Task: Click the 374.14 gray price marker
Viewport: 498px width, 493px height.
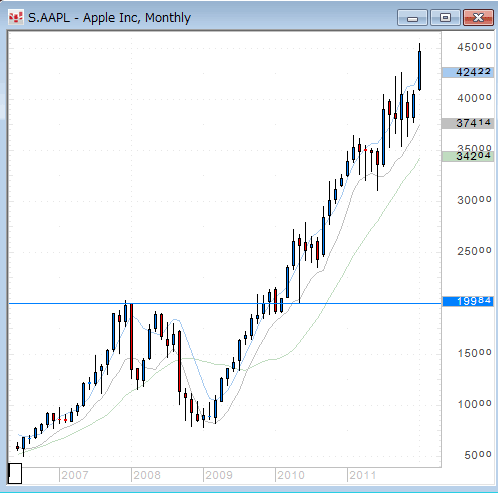Action: pos(468,123)
